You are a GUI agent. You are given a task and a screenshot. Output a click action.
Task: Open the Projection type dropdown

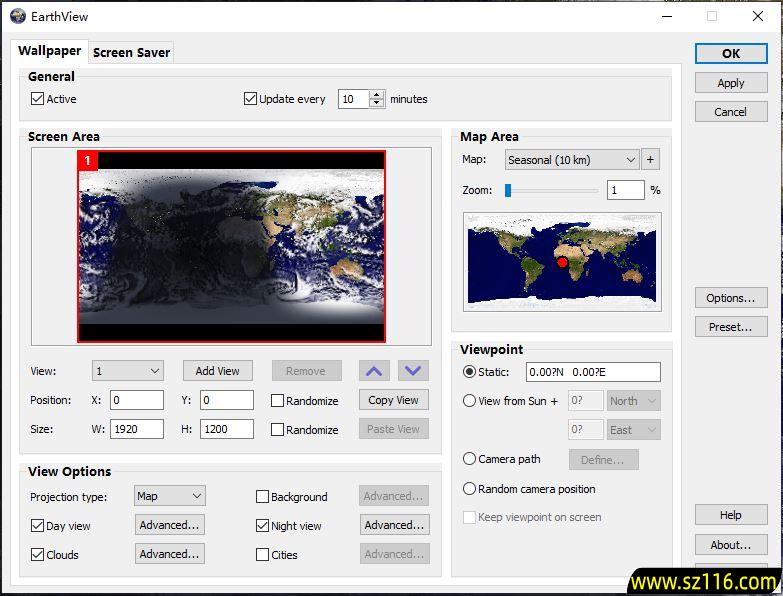point(169,496)
